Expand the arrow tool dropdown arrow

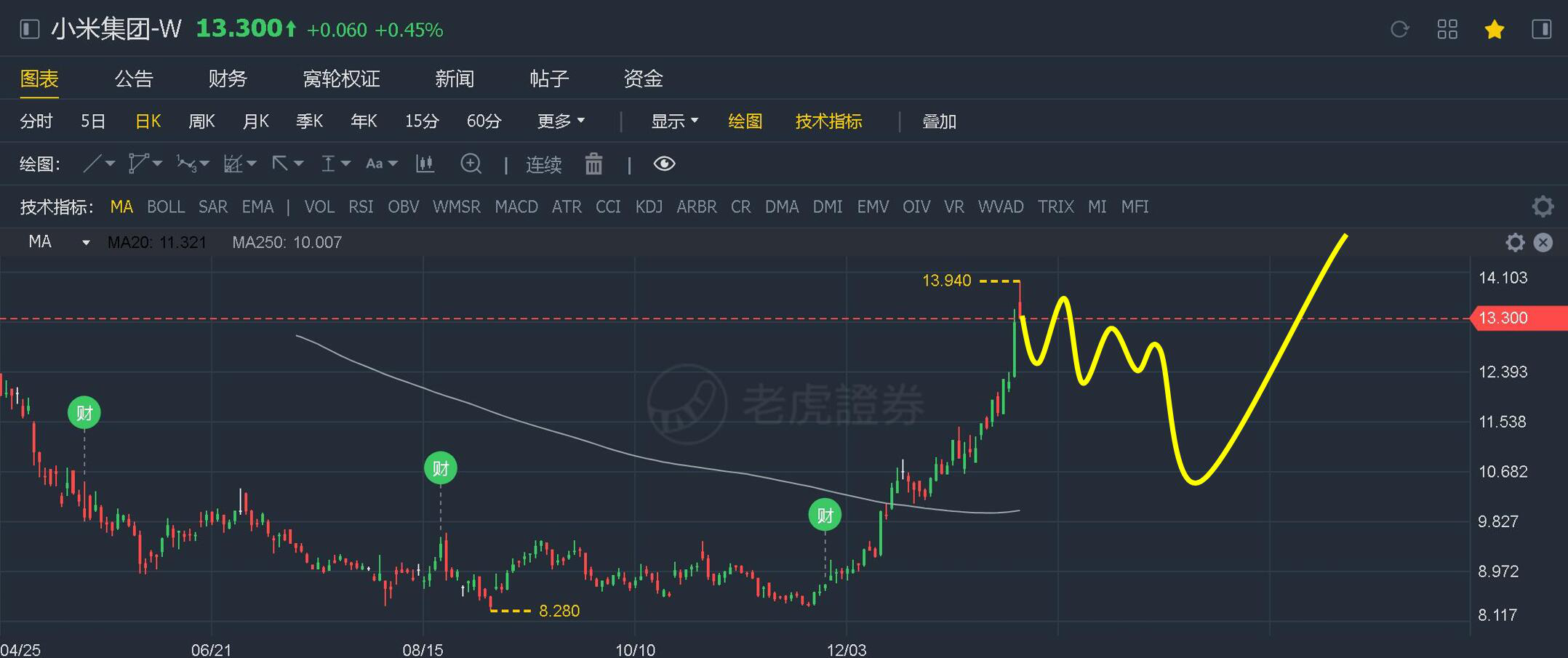pos(298,164)
